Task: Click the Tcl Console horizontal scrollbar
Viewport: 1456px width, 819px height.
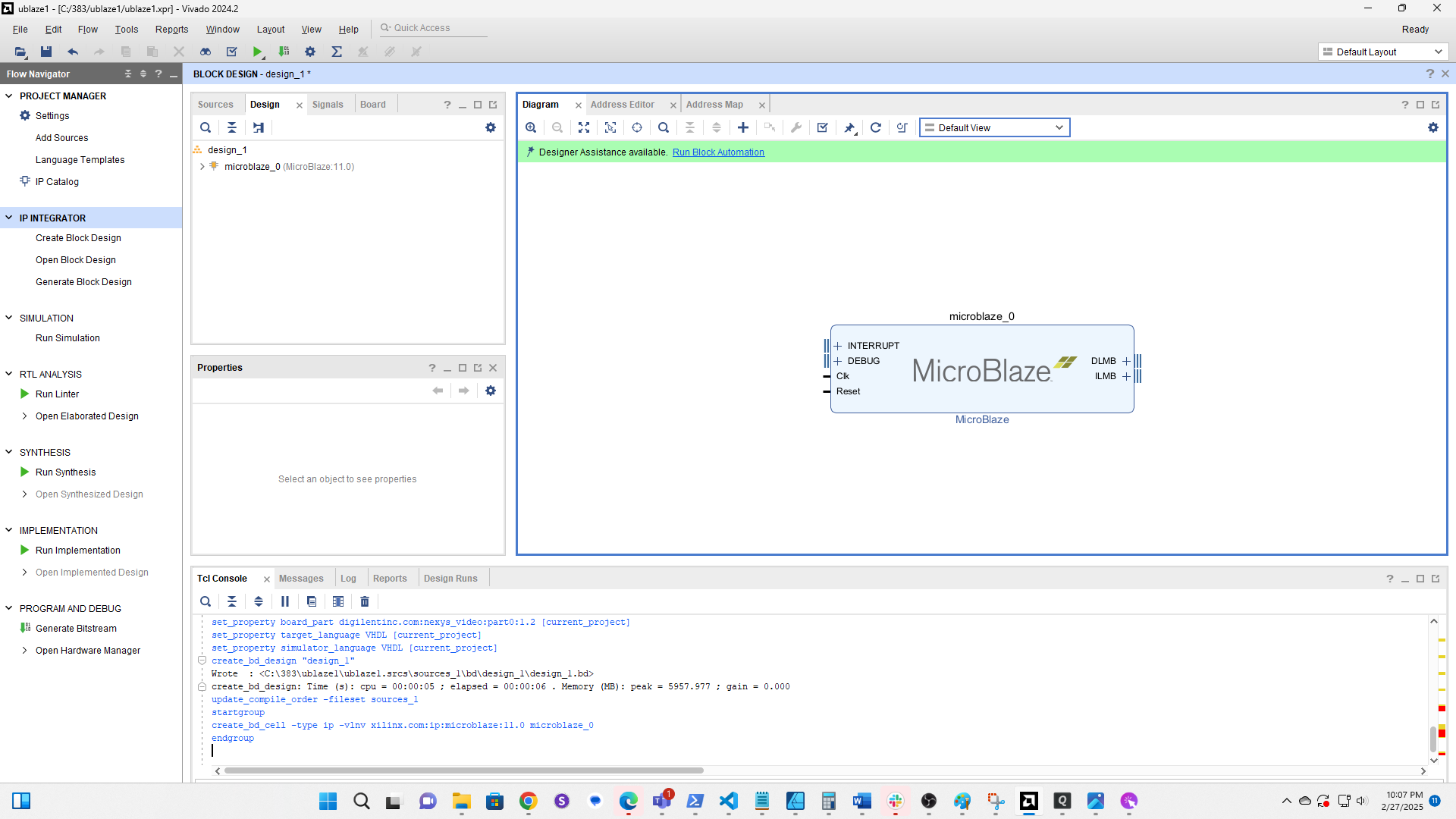Action: 463,770
